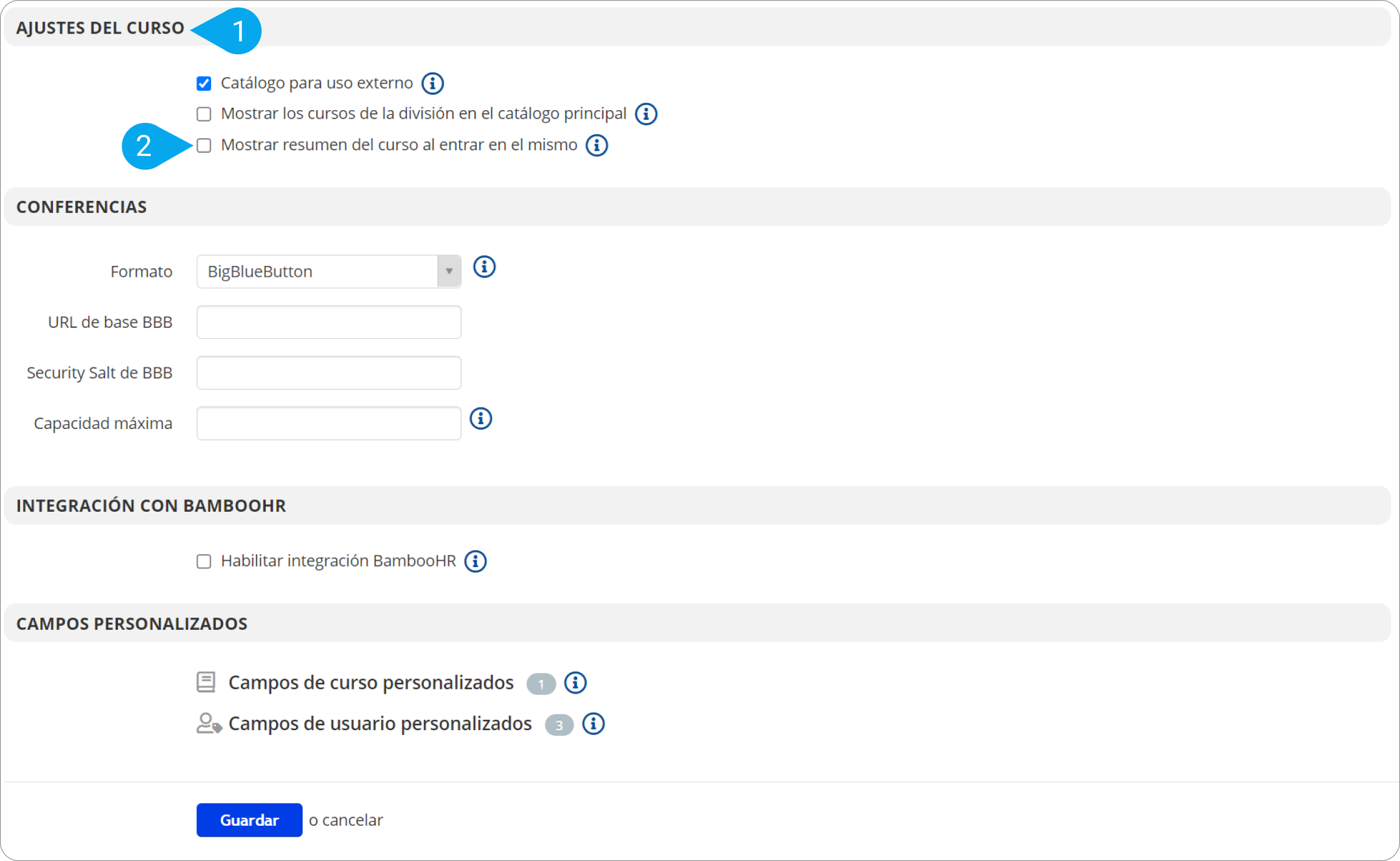The height and width of the screenshot is (861, 1400).
Task: Click the course book icon
Action: [x=206, y=682]
